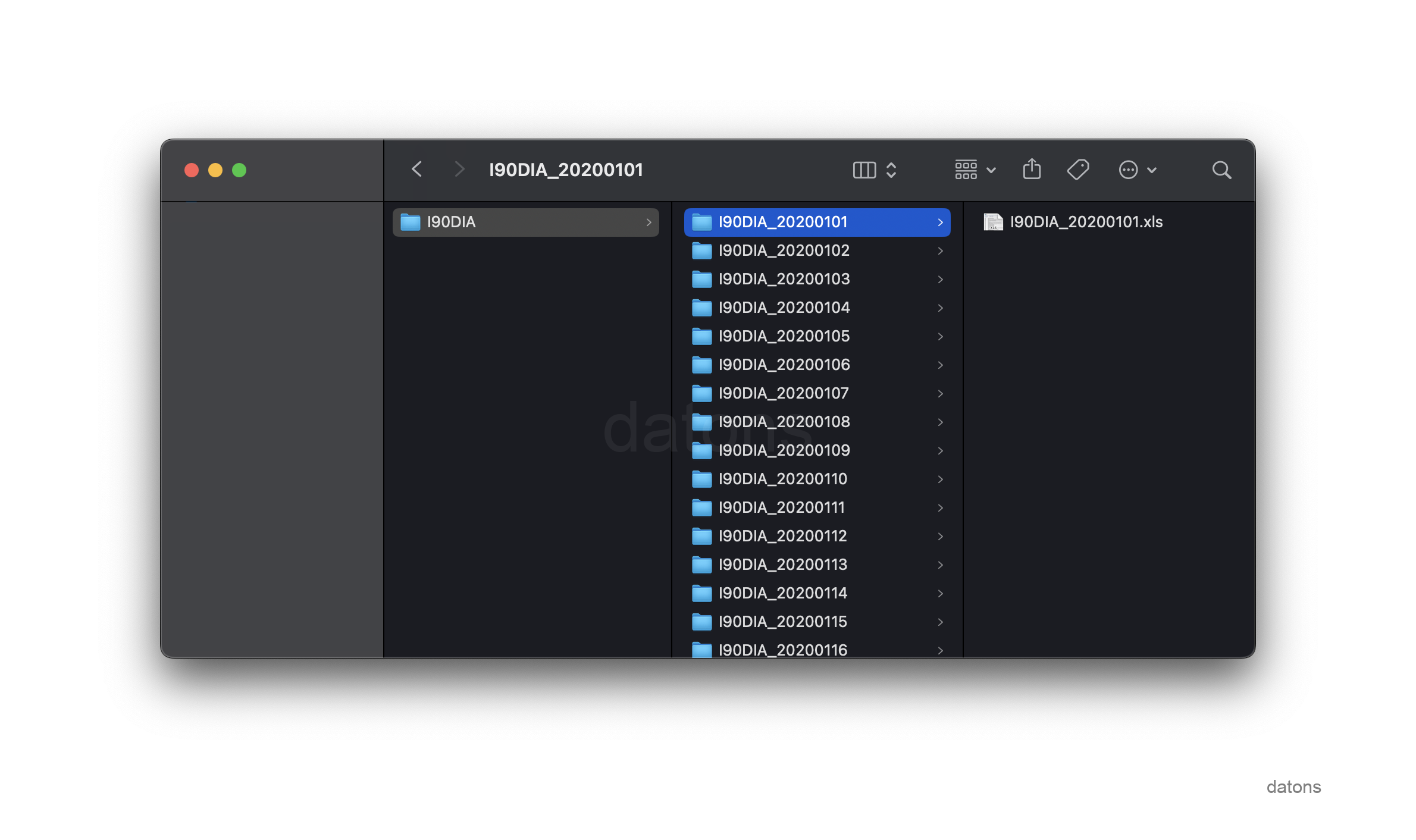Click the yellow minimize window button
The image size is (1416, 840).
215,171
